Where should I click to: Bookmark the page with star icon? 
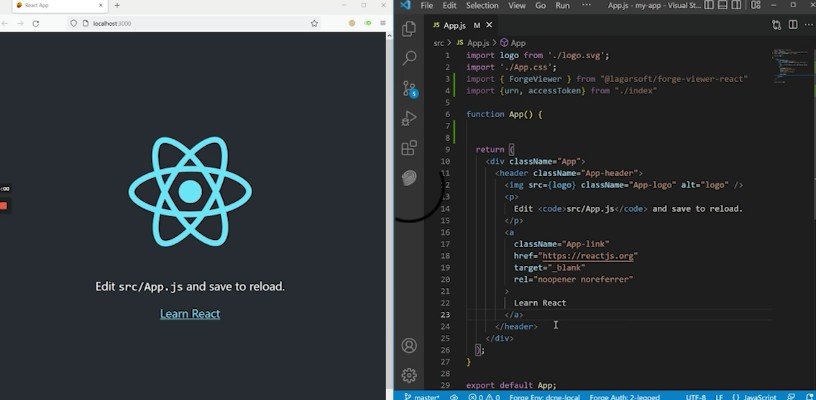[314, 23]
